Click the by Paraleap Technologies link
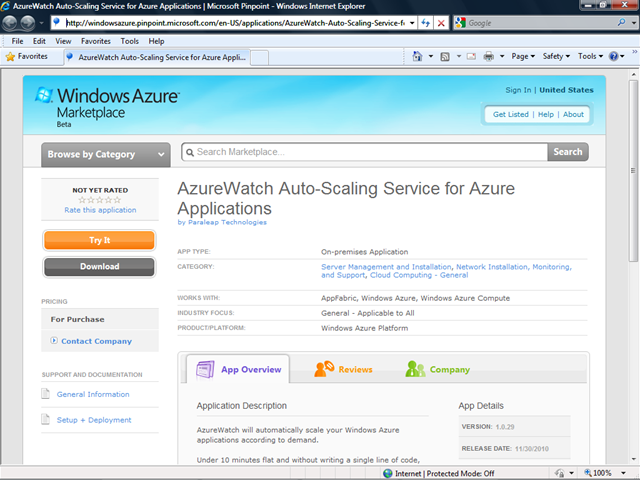Screen dimensions: 640x480 [x=222, y=222]
